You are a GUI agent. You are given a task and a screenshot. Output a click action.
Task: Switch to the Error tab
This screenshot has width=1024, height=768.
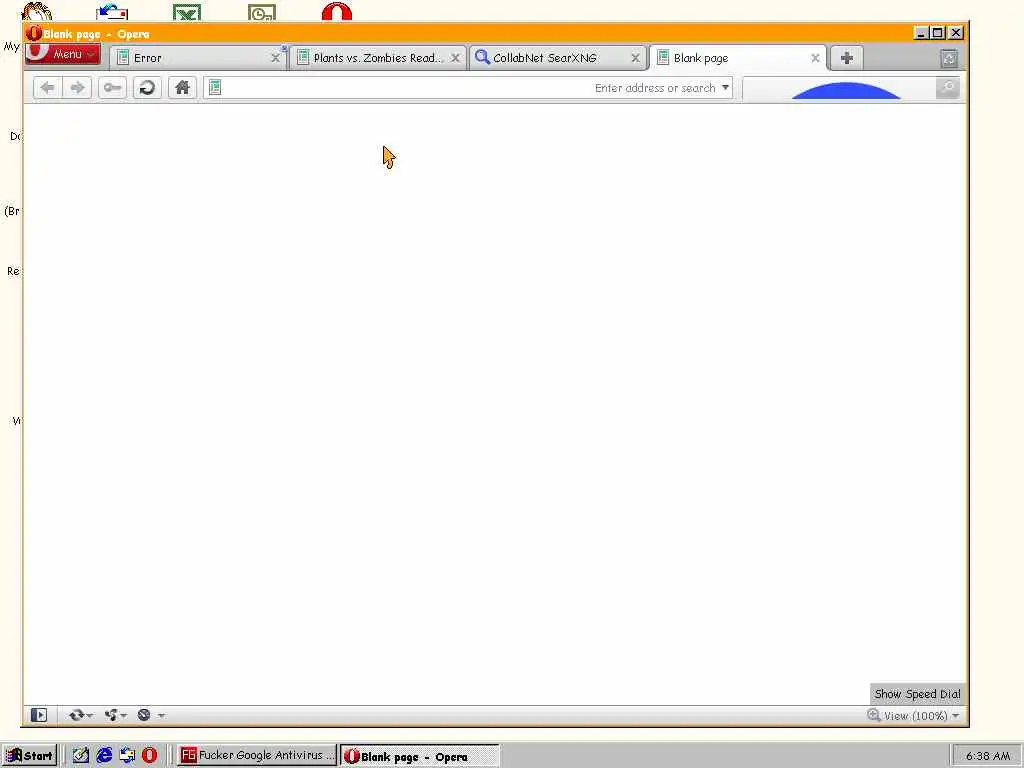click(x=198, y=57)
